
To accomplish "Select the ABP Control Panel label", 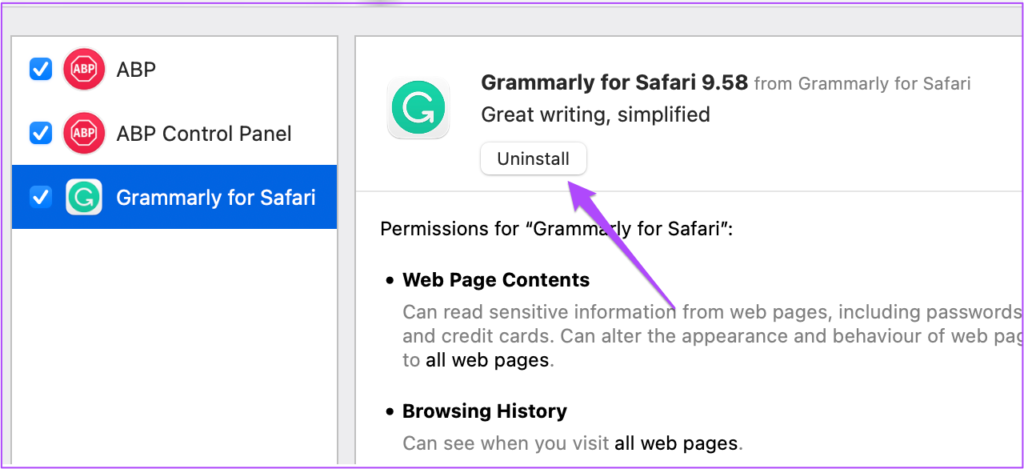I will 204,133.
